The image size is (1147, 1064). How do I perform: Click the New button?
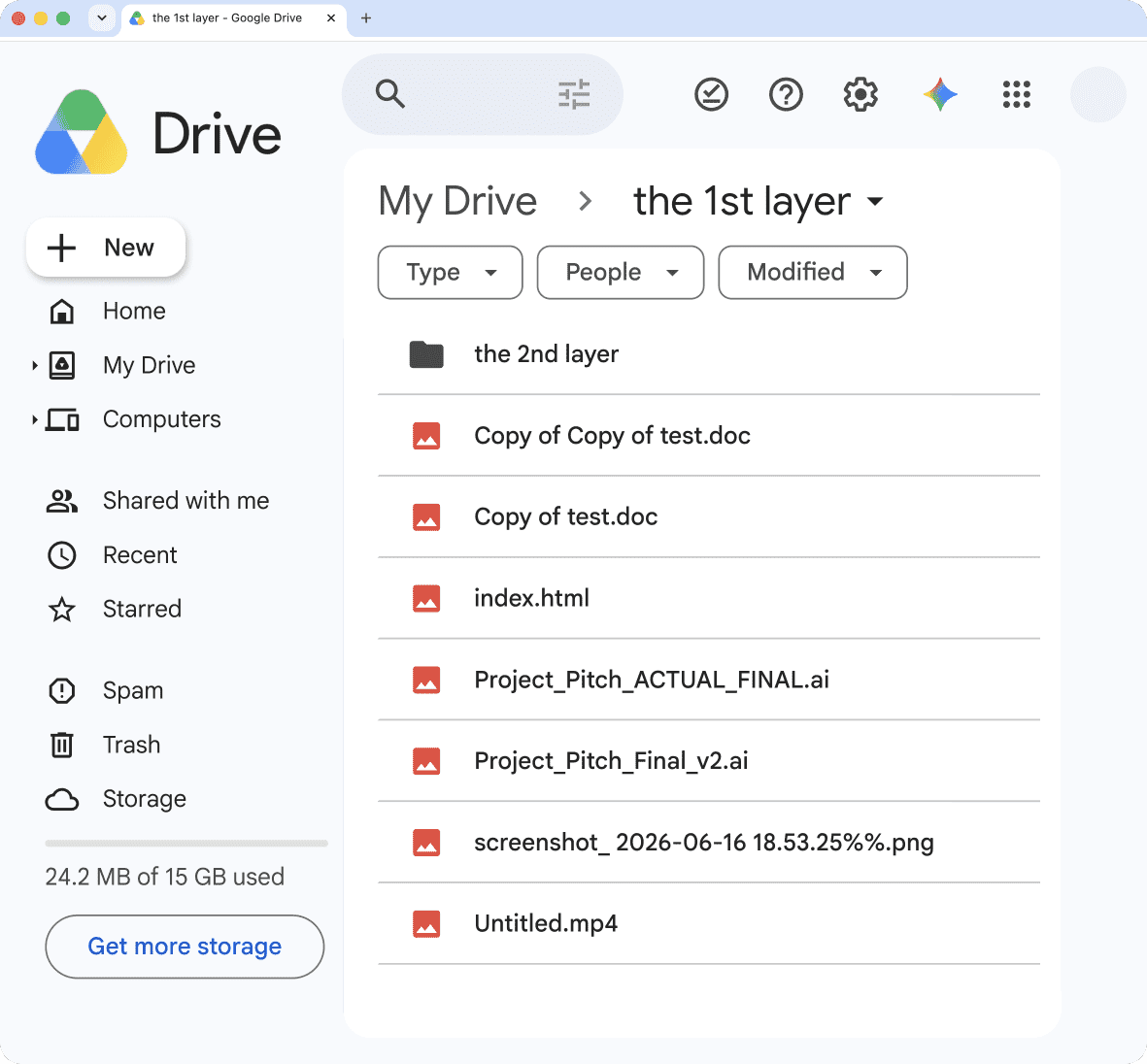[x=106, y=248]
